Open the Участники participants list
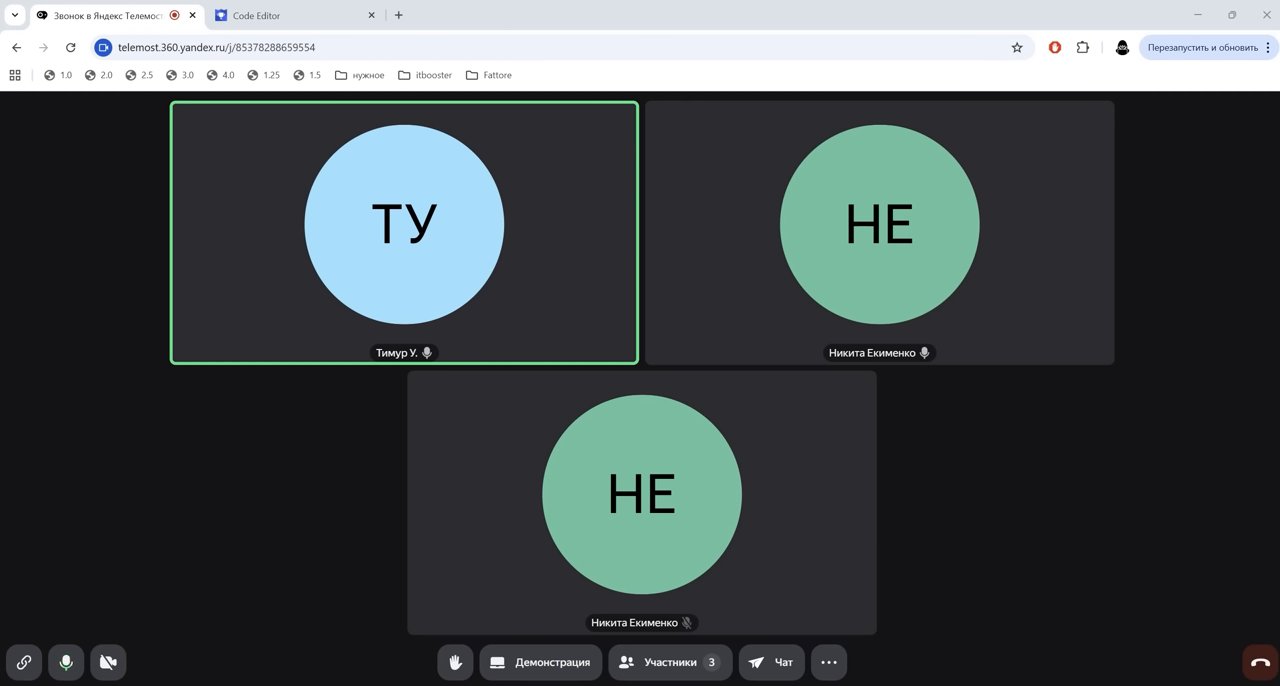Screen dimensions: 1280x686 click(x=670, y=662)
